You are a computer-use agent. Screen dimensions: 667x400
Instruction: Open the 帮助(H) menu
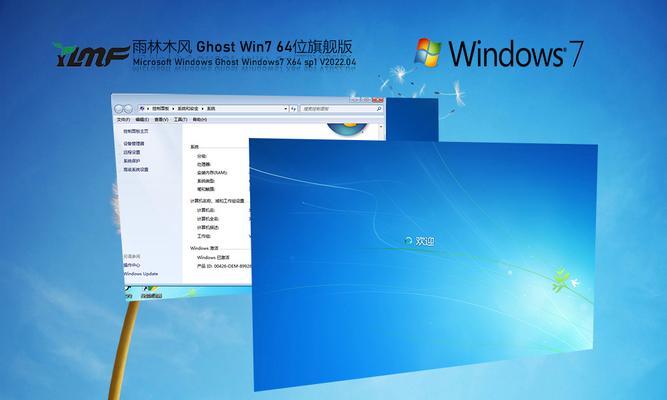pos(200,120)
